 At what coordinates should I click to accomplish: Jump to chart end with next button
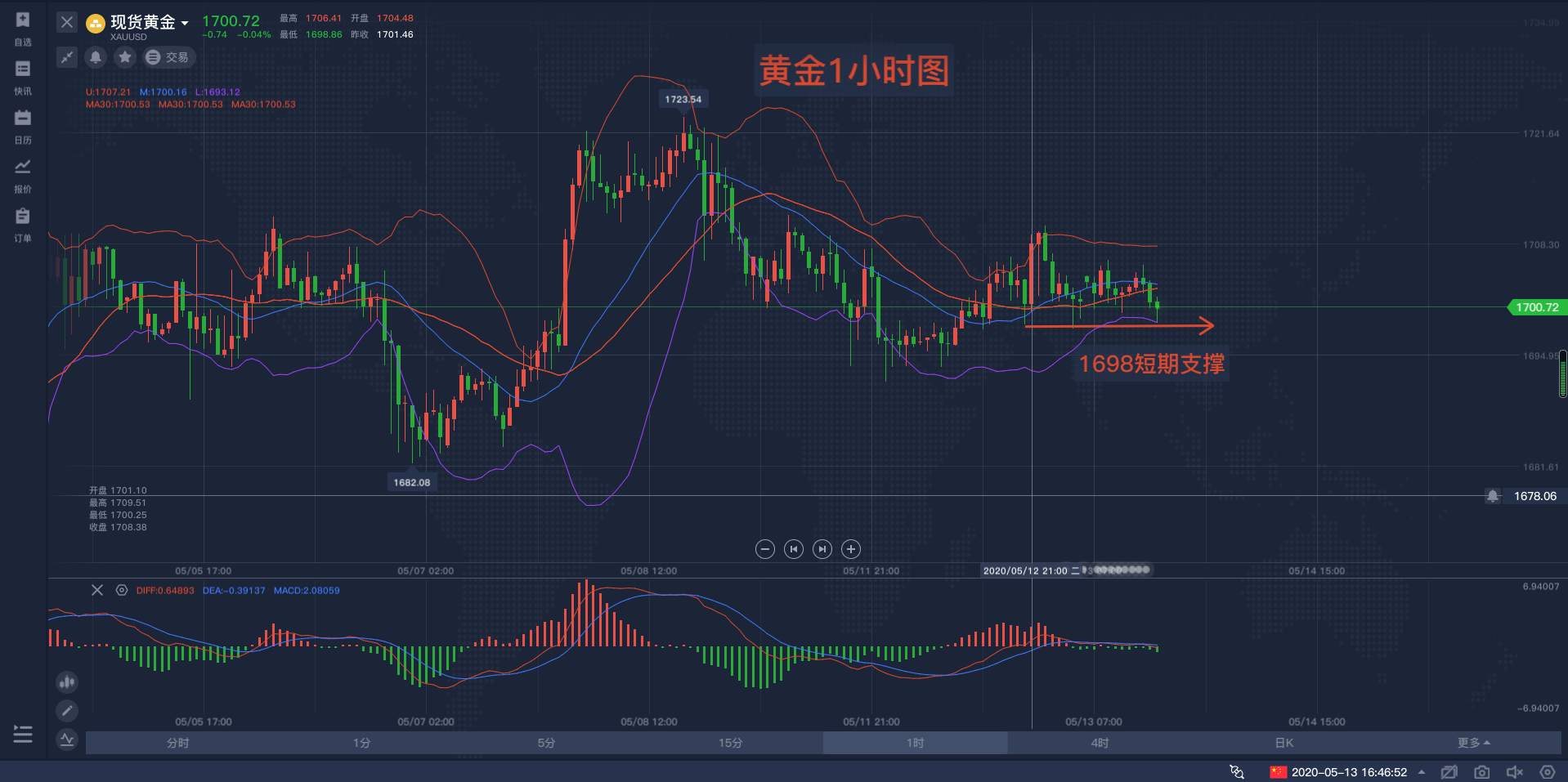pyautogui.click(x=822, y=549)
